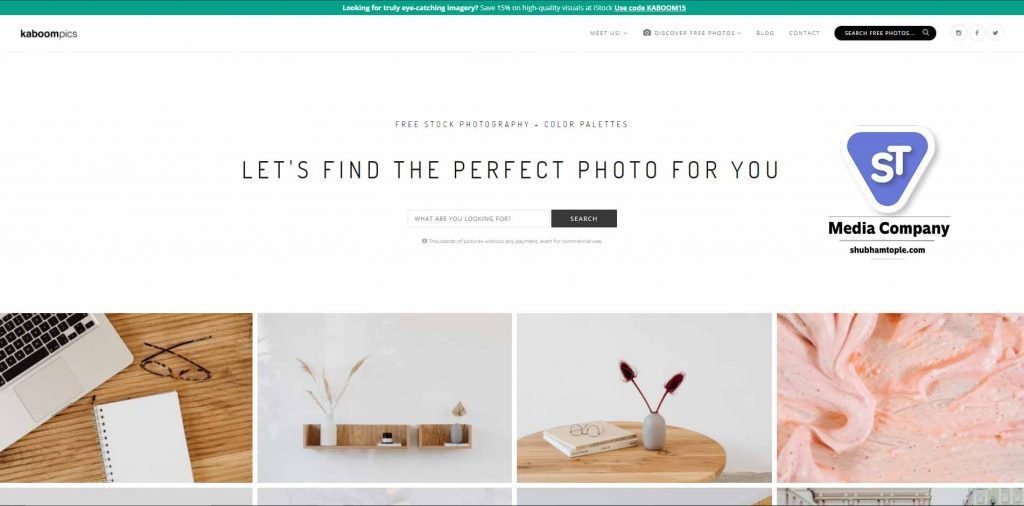Click the Search Free Photos header box

[x=885, y=33]
